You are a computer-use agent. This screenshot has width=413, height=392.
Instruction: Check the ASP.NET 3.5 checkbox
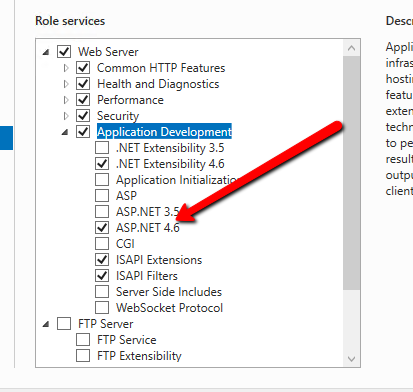(102, 212)
